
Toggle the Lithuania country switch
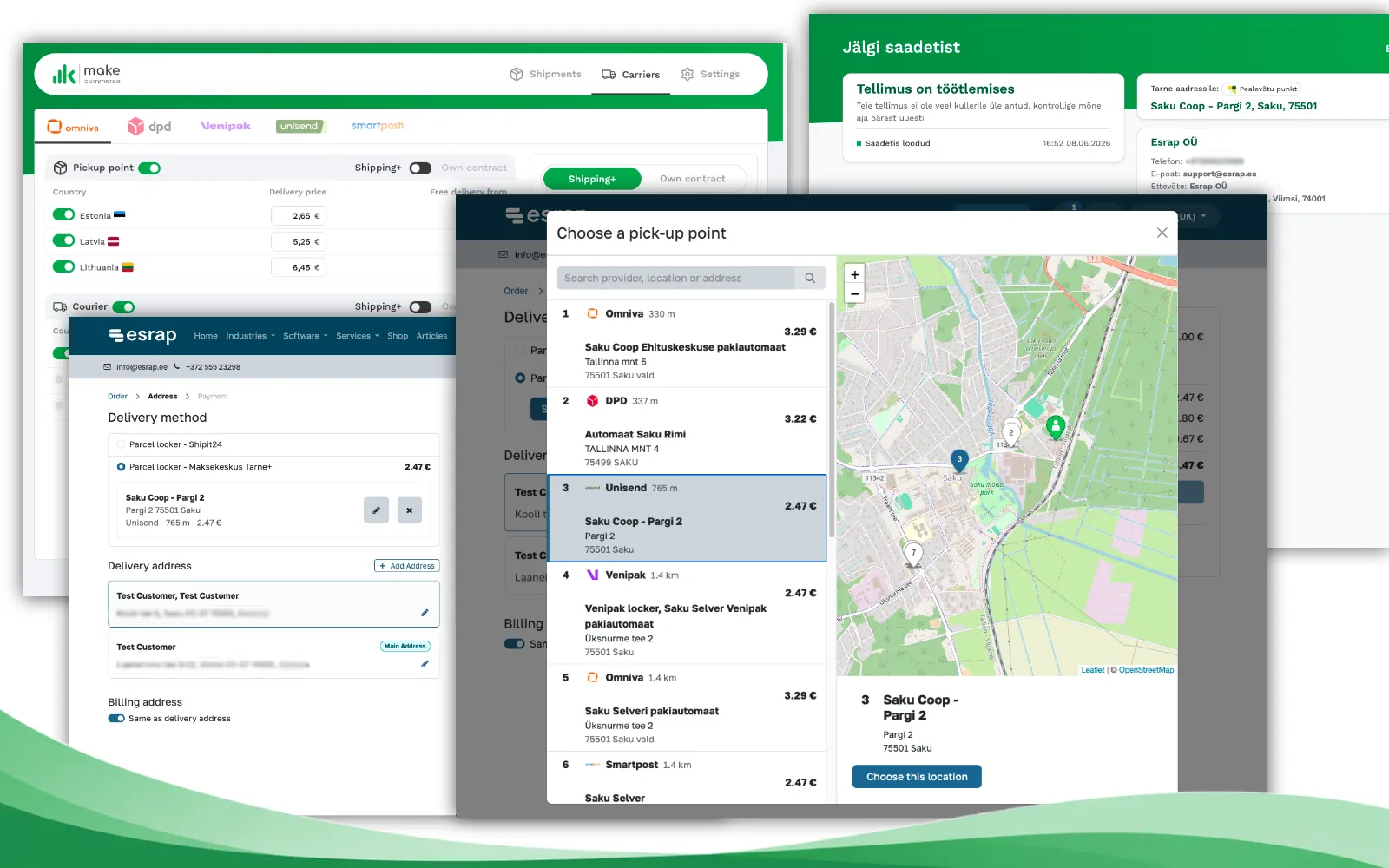point(63,266)
